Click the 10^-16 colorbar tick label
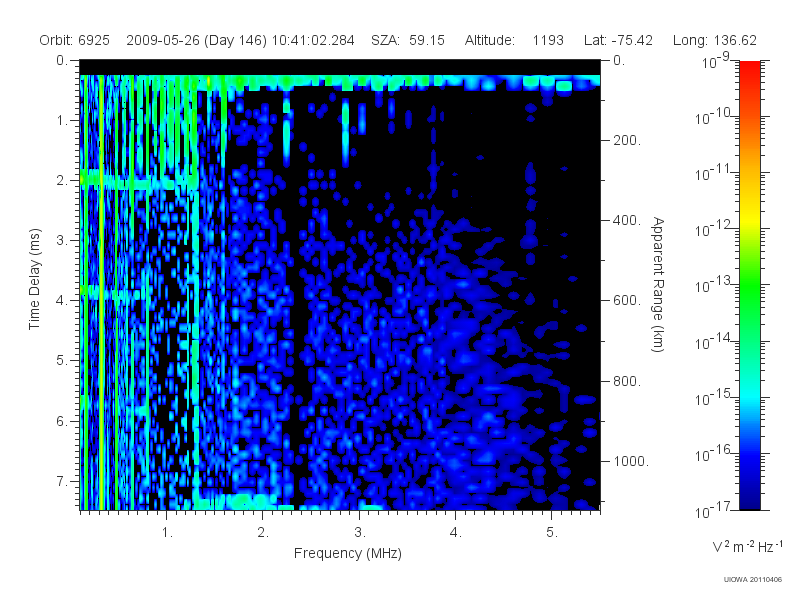This screenshot has width=800, height=600. [715, 453]
